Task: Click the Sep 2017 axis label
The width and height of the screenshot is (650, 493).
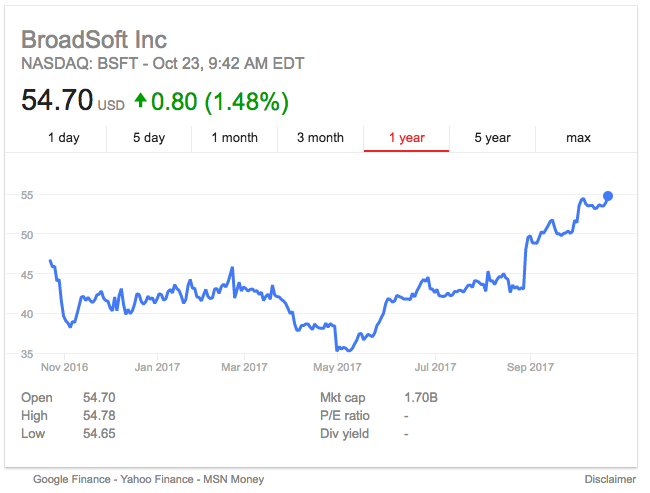Action: point(529,367)
